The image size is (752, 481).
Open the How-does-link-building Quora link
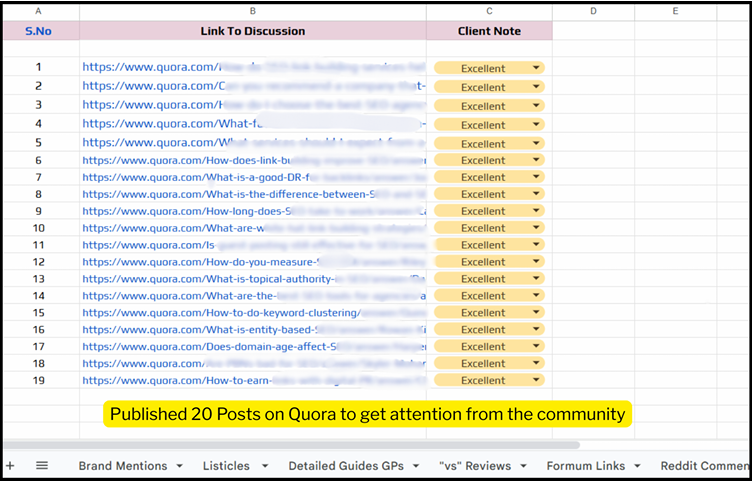pos(254,160)
